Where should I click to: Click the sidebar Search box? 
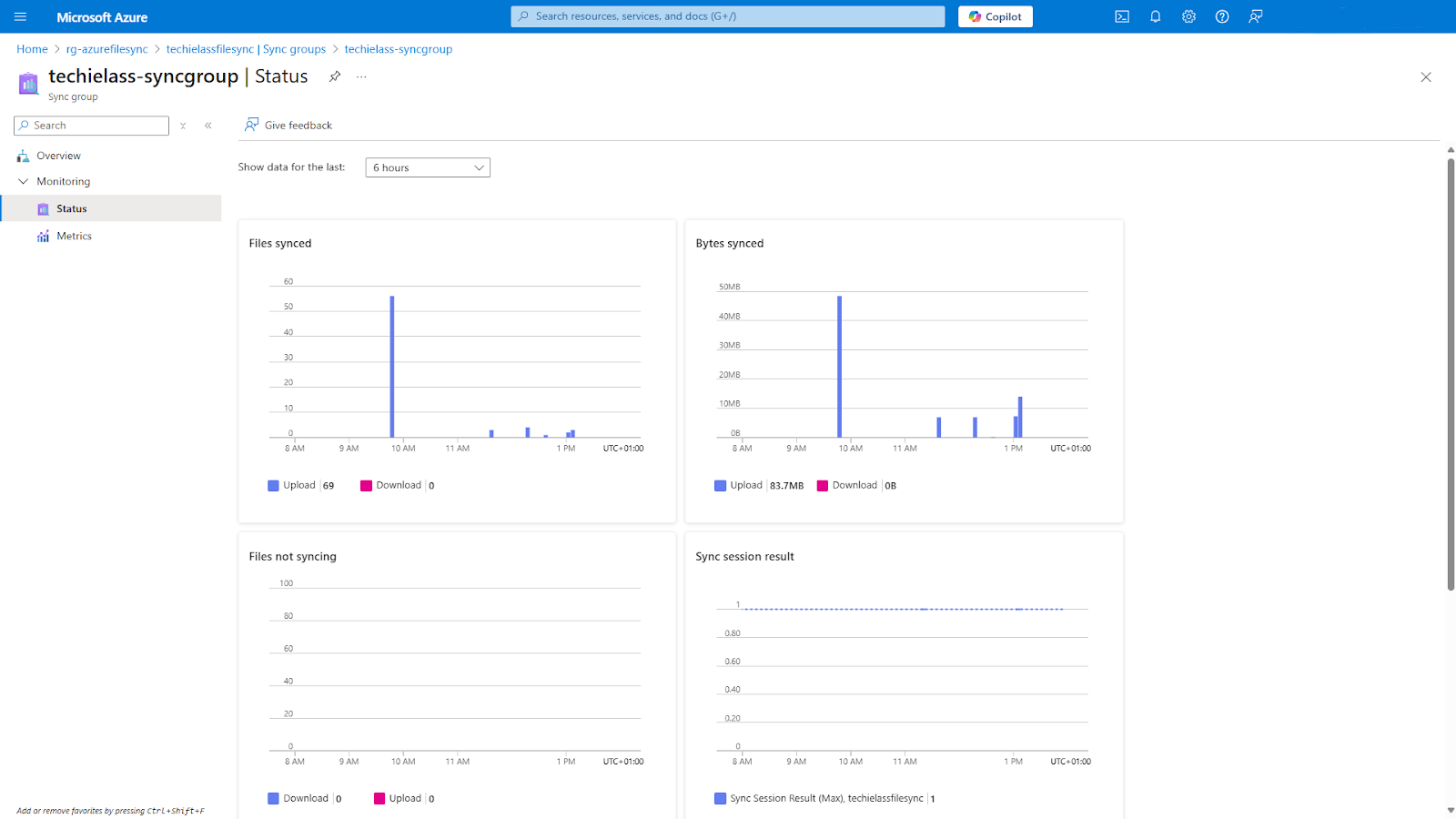(91, 125)
